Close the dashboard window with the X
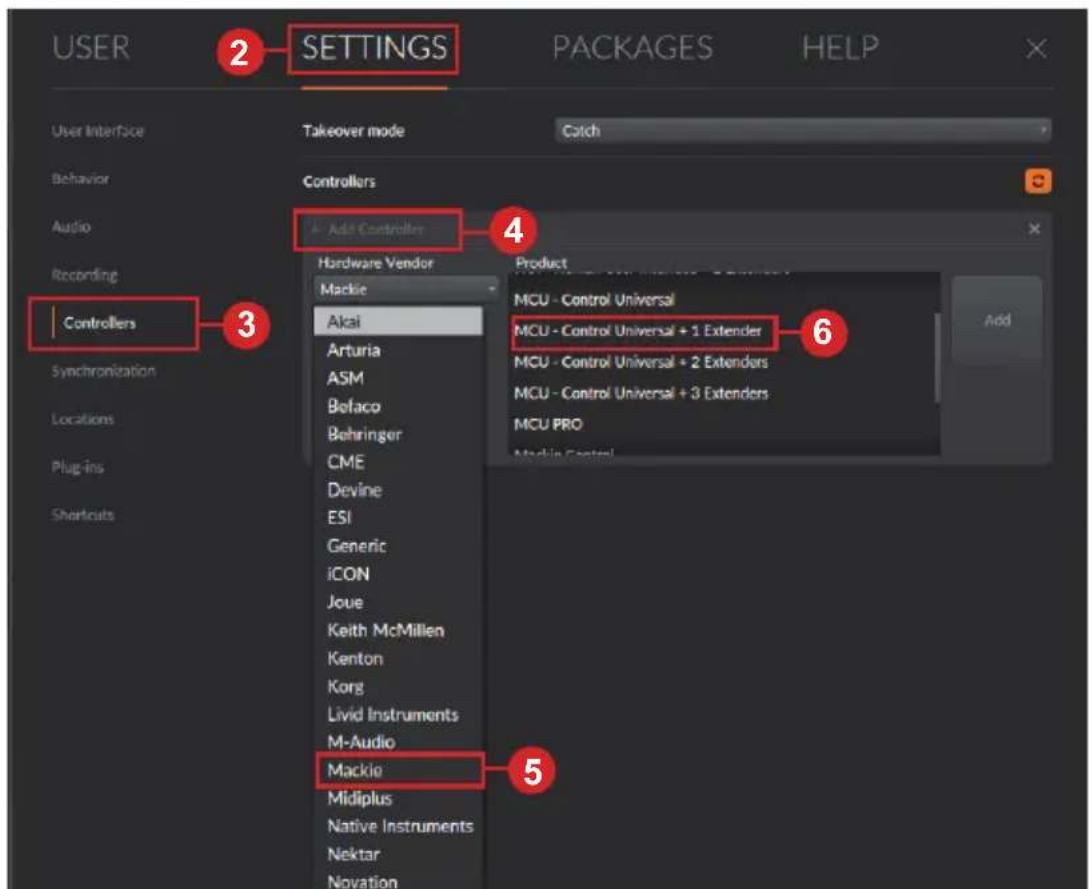The height and width of the screenshot is (889, 1089). 1036,49
